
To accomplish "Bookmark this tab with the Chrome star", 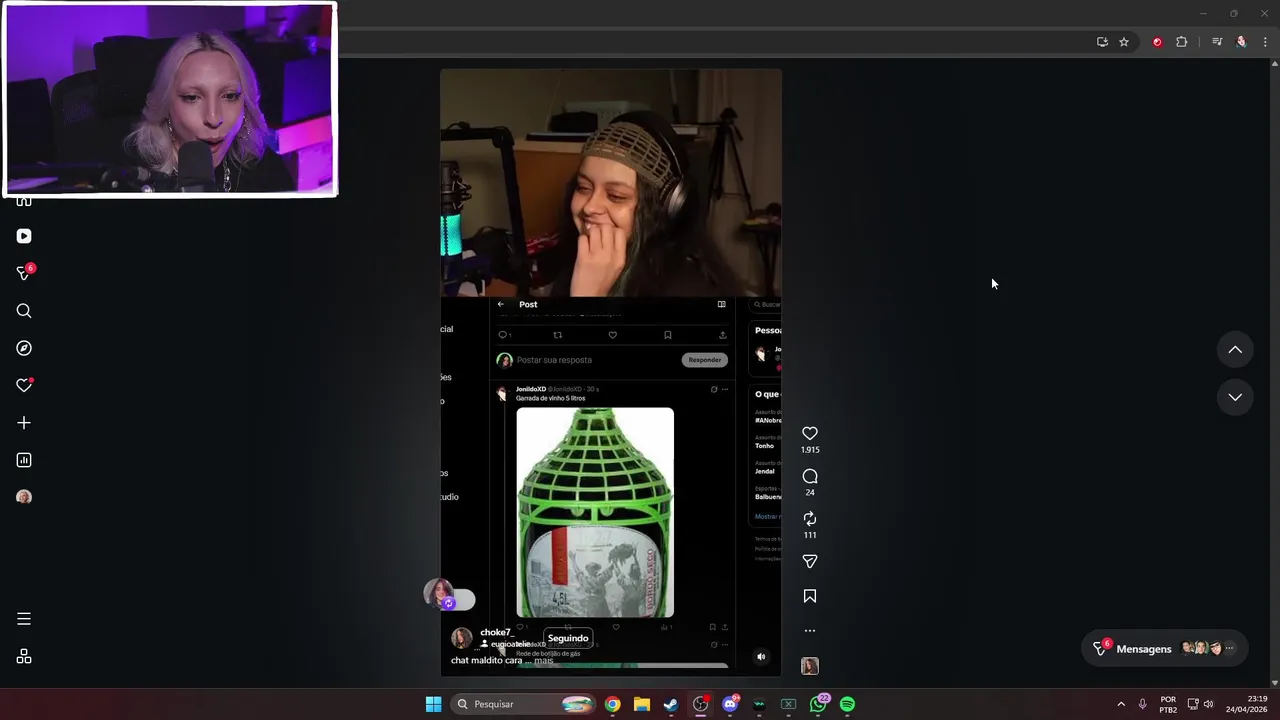I will coord(1124,42).
